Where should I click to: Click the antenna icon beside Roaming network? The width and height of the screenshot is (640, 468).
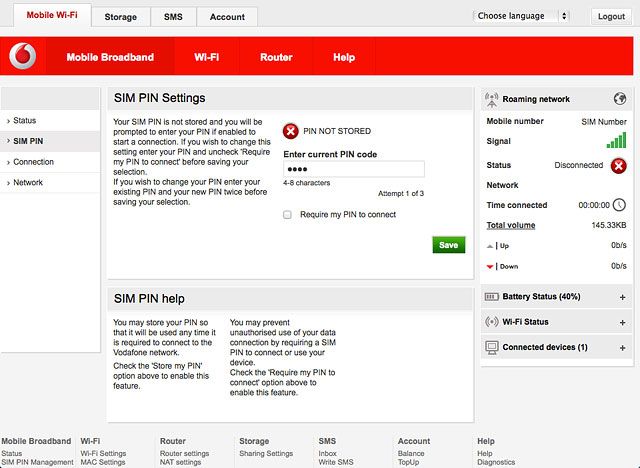coord(491,100)
